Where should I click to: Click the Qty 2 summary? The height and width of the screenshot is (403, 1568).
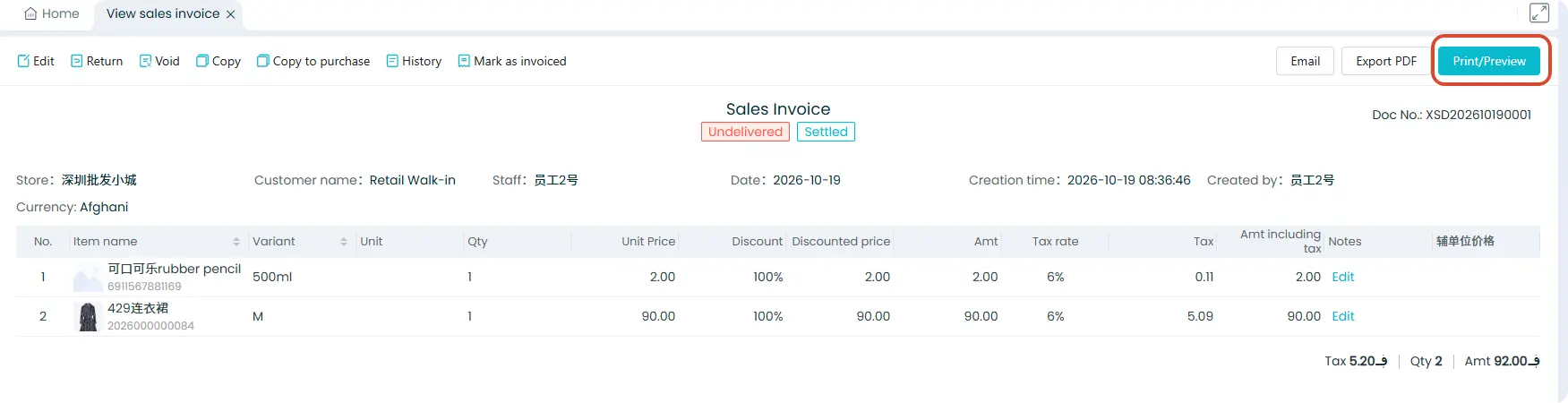click(x=1426, y=361)
